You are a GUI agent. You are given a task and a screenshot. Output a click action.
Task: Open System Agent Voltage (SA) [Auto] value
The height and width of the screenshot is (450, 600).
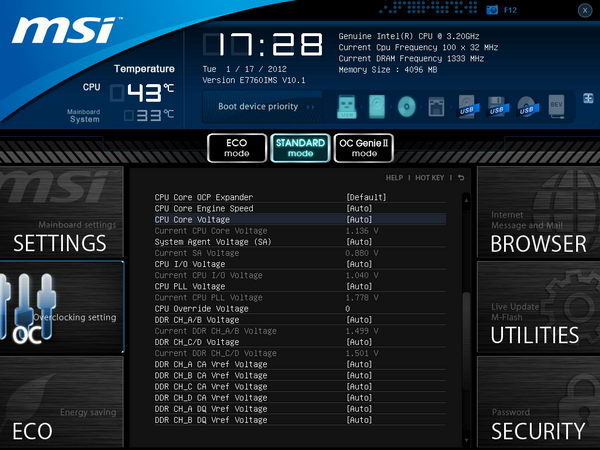coord(359,242)
